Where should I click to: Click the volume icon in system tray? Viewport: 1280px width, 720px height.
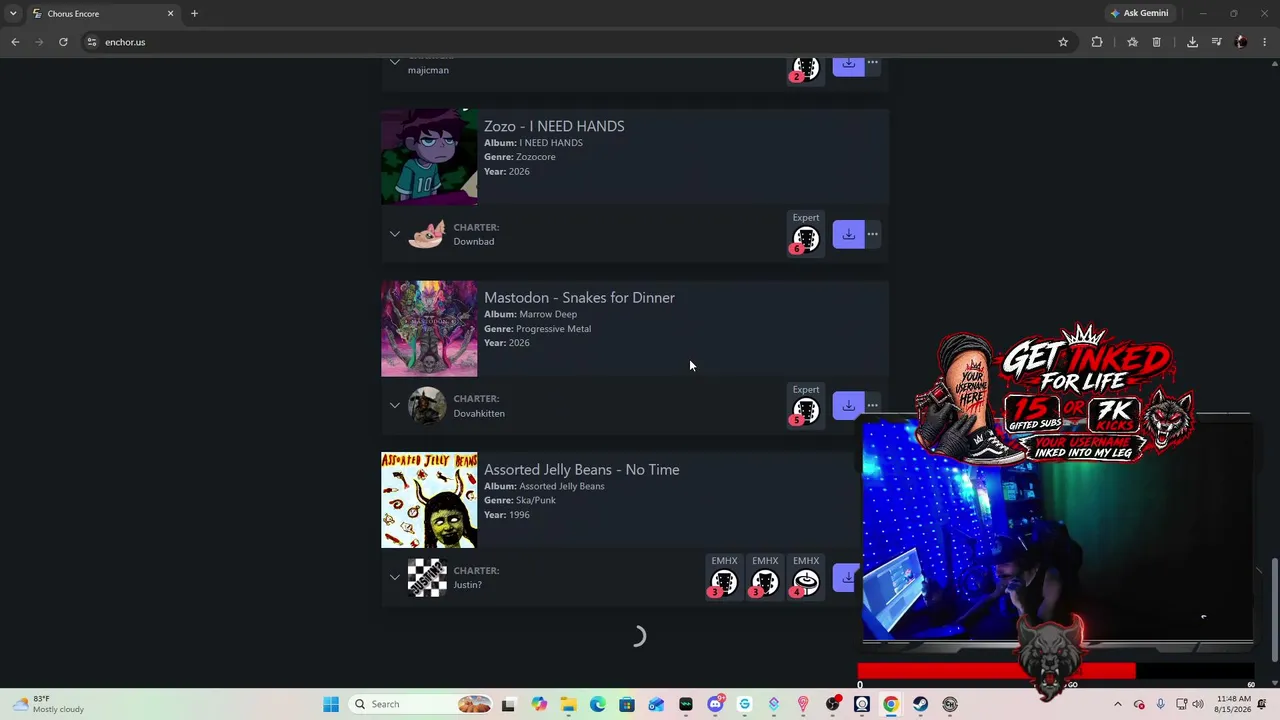tap(1198, 704)
